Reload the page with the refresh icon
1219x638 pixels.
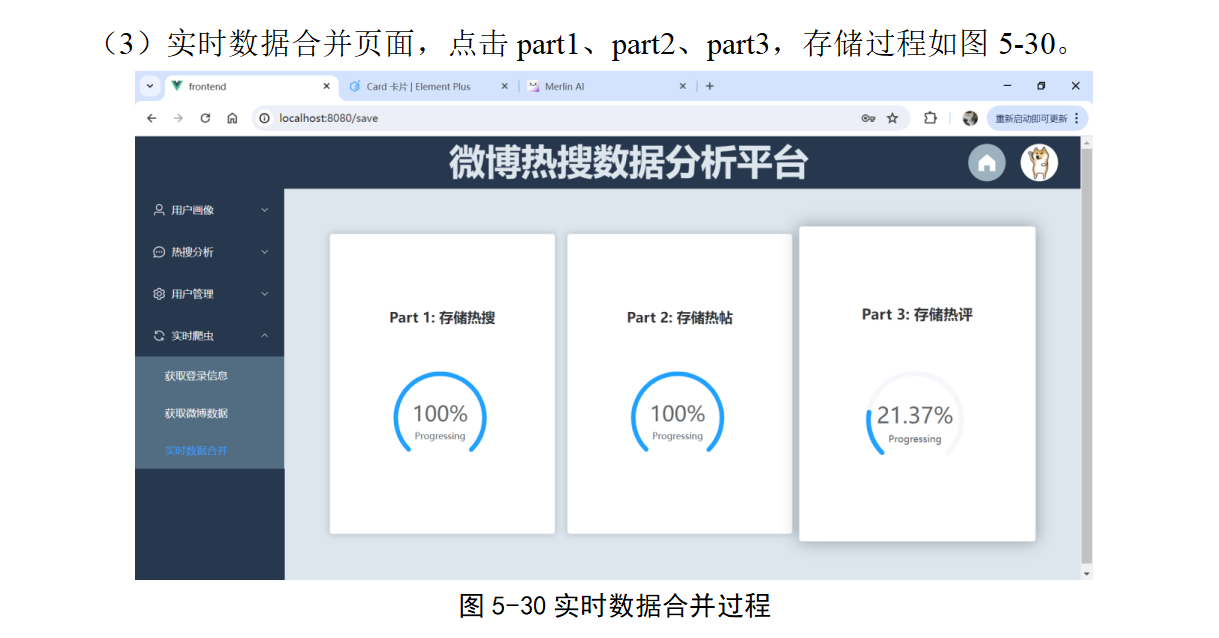pos(205,118)
